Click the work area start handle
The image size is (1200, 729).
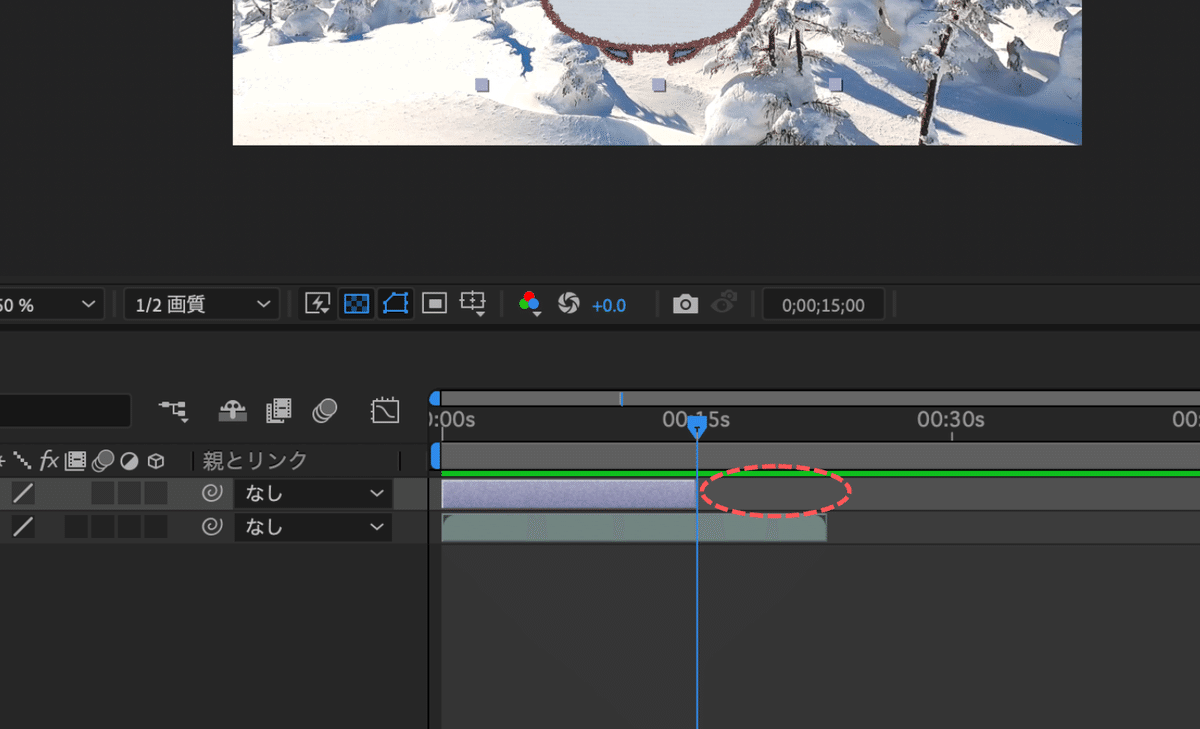(435, 456)
